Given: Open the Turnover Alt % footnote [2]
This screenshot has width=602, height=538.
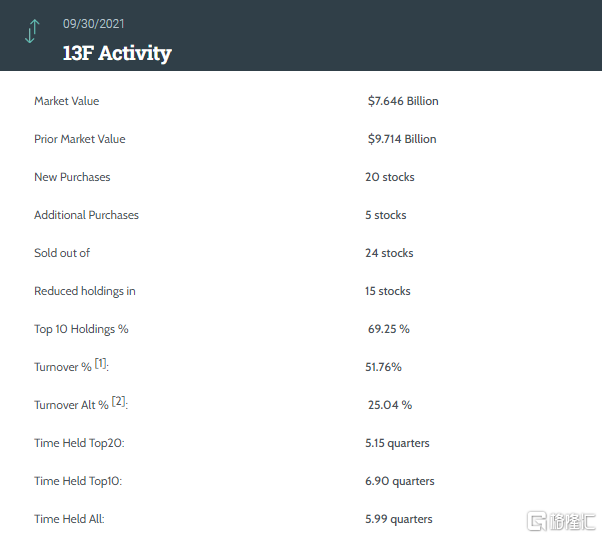Looking at the screenshot, I should [x=119, y=401].
